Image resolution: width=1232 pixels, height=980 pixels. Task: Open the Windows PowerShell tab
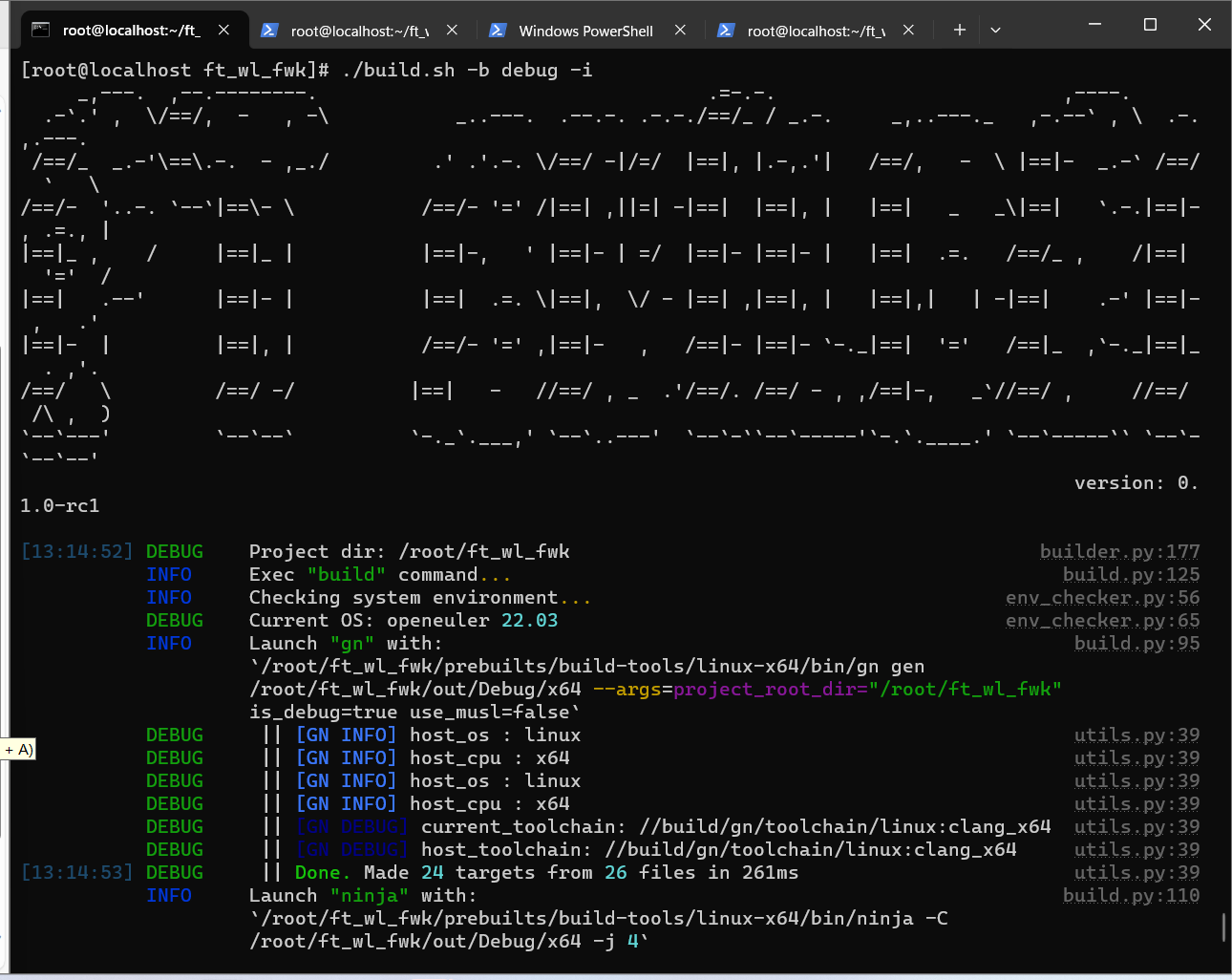click(585, 31)
